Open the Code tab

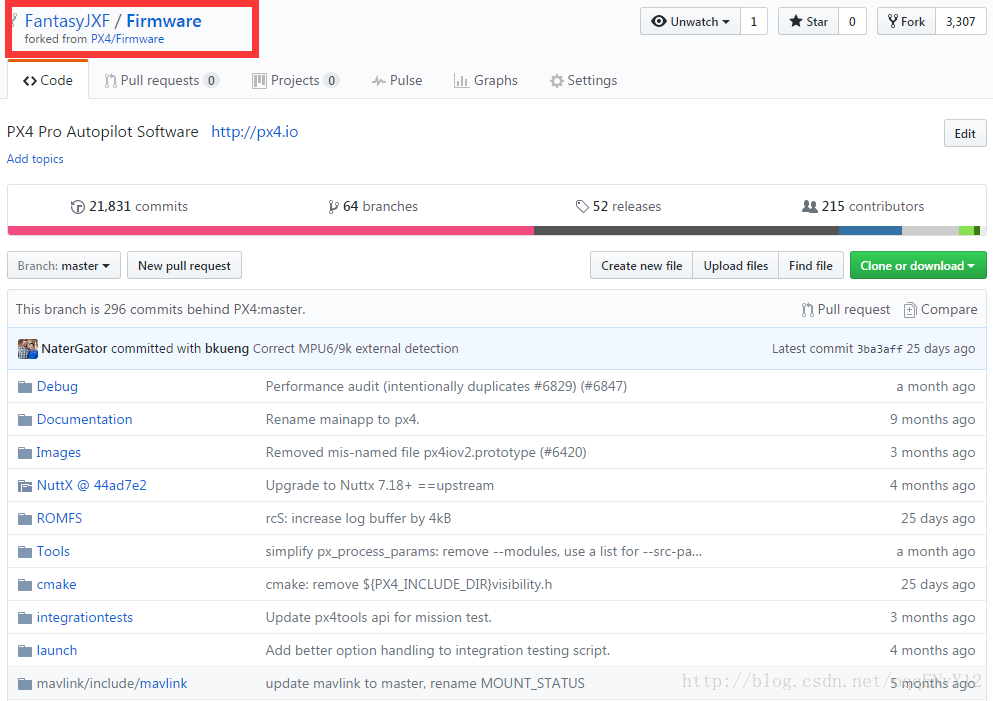coord(47,80)
